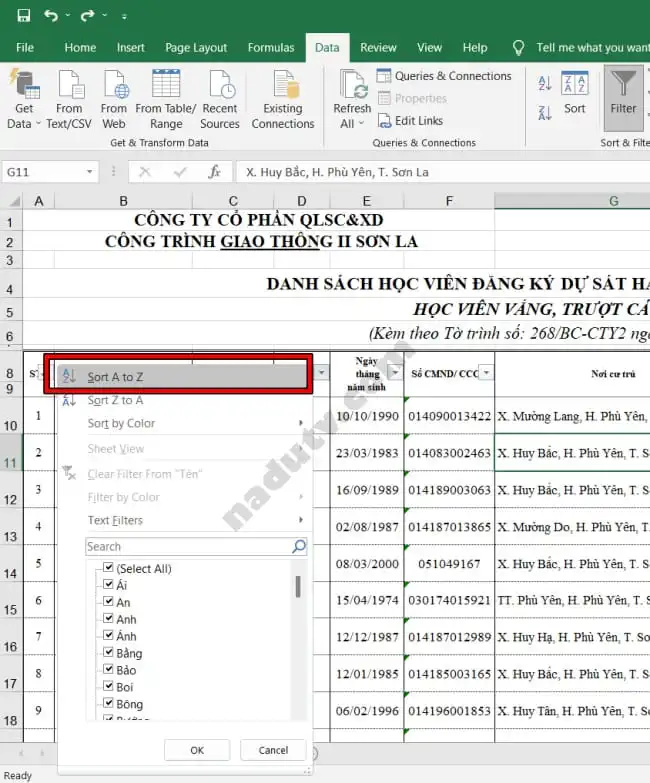This screenshot has width=650, height=783.
Task: Open the Undo history dropdown arrow
Action: [x=67, y=15]
